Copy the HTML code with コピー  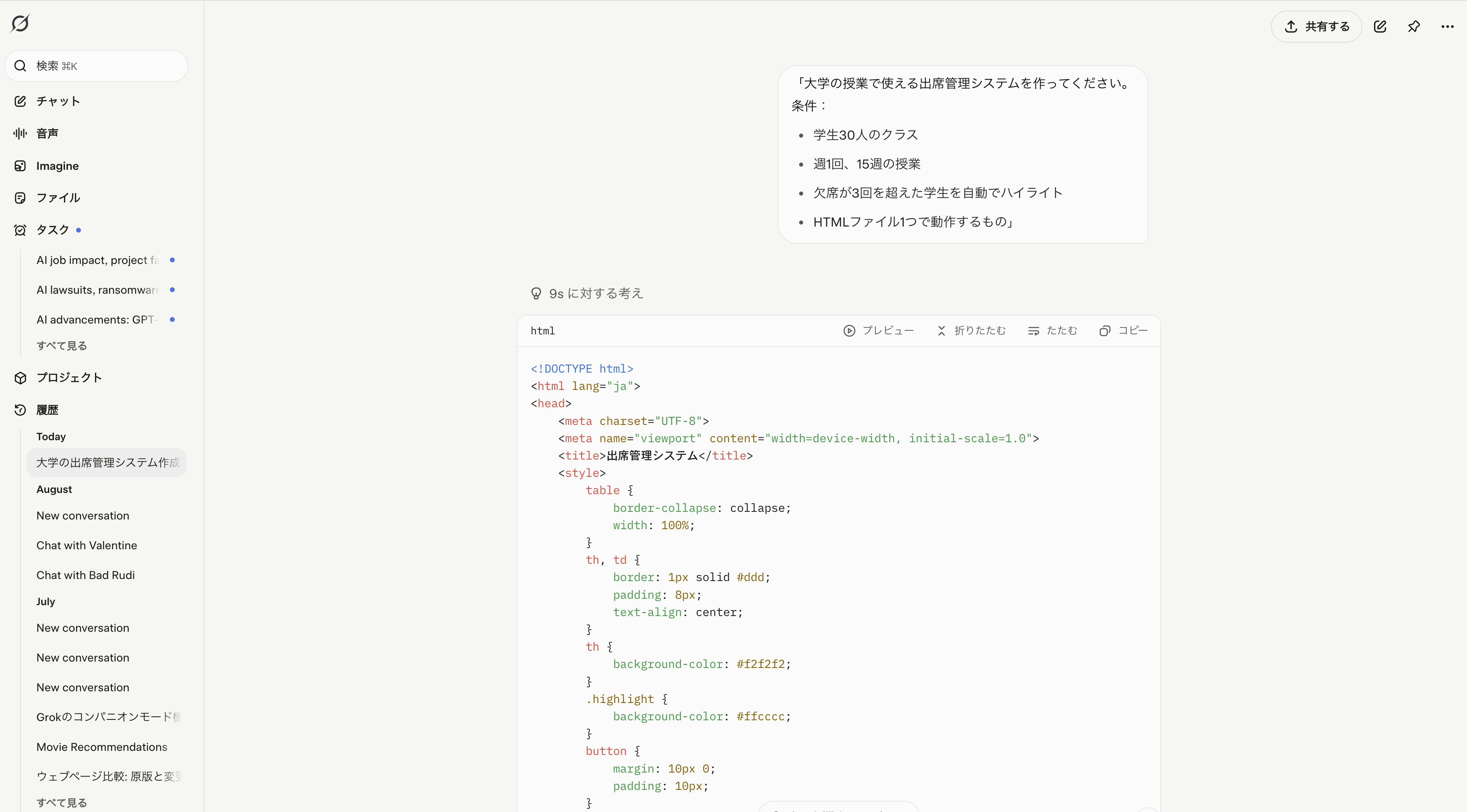click(x=1123, y=331)
